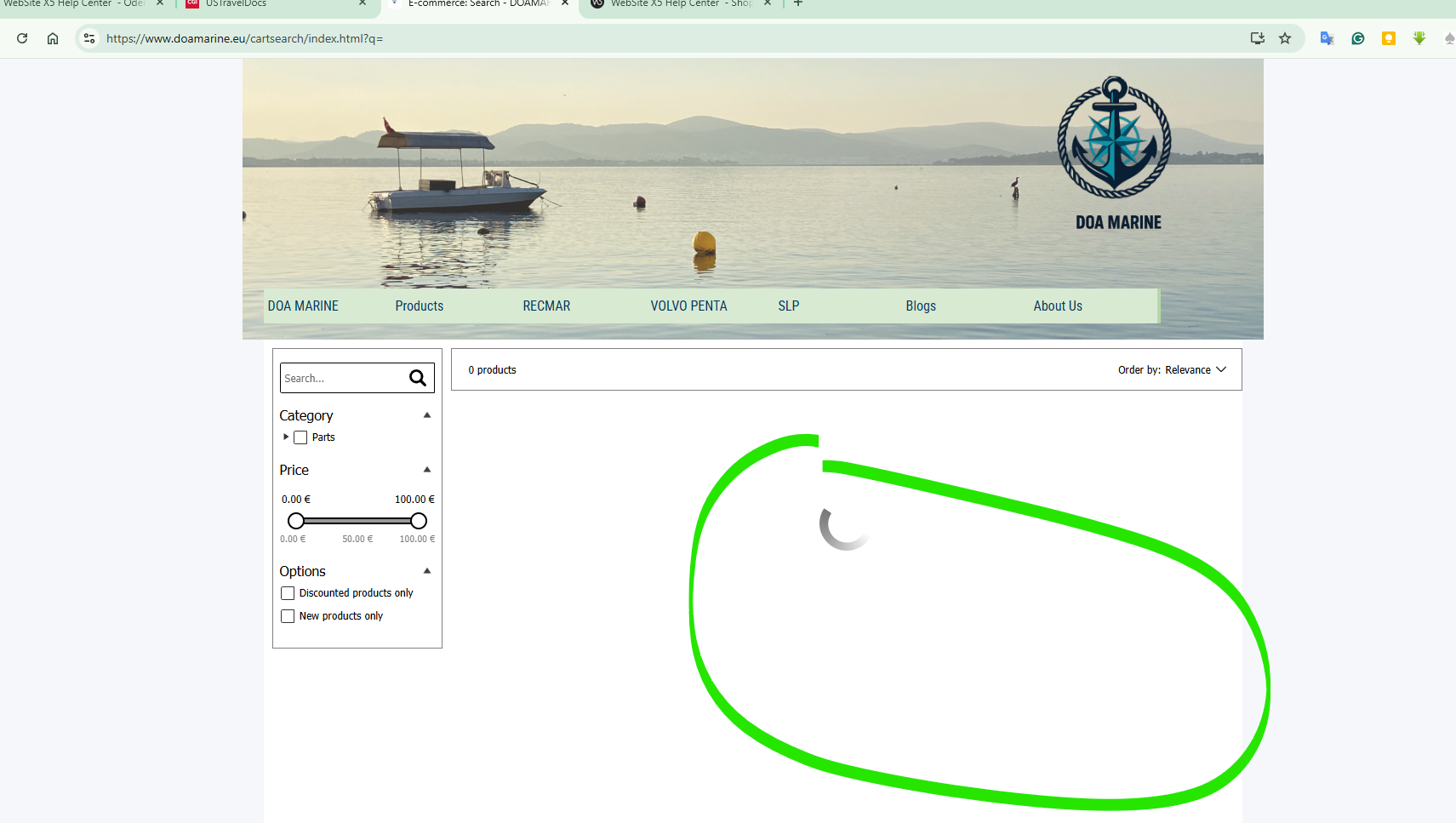Screen dimensions: 1456x823
Task: Open the Blogs link
Action: click(921, 306)
